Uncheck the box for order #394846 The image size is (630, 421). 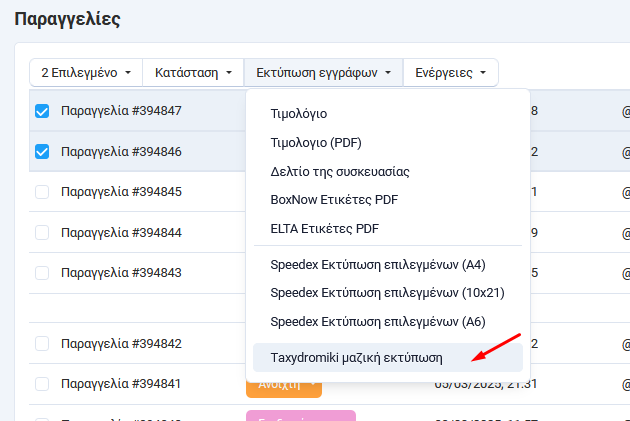42,152
